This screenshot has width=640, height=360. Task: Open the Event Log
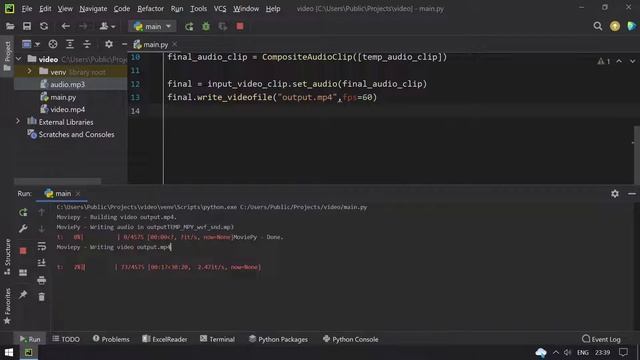tap(601, 339)
